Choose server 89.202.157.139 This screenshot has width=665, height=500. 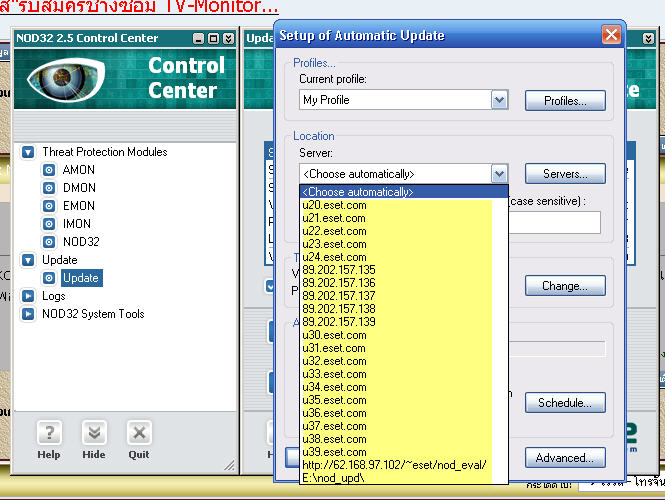pos(404,322)
